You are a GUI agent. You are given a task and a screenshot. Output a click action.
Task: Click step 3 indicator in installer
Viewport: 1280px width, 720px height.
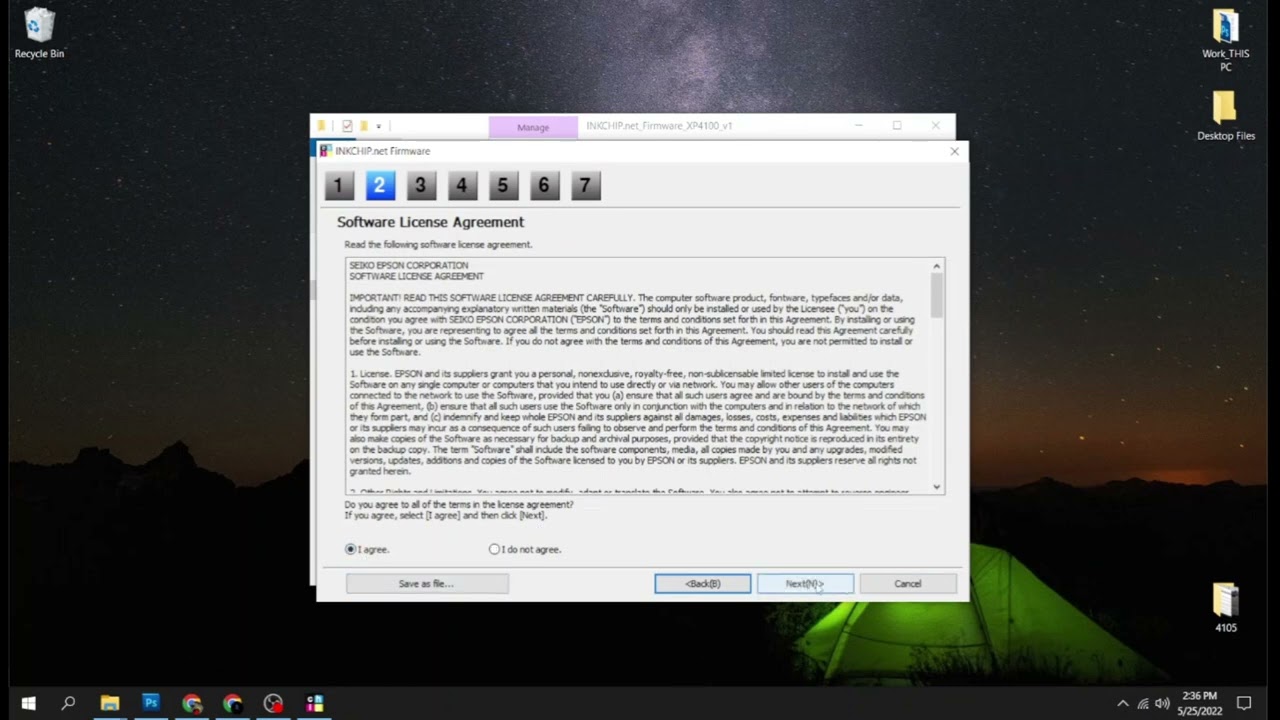pyautogui.click(x=421, y=185)
